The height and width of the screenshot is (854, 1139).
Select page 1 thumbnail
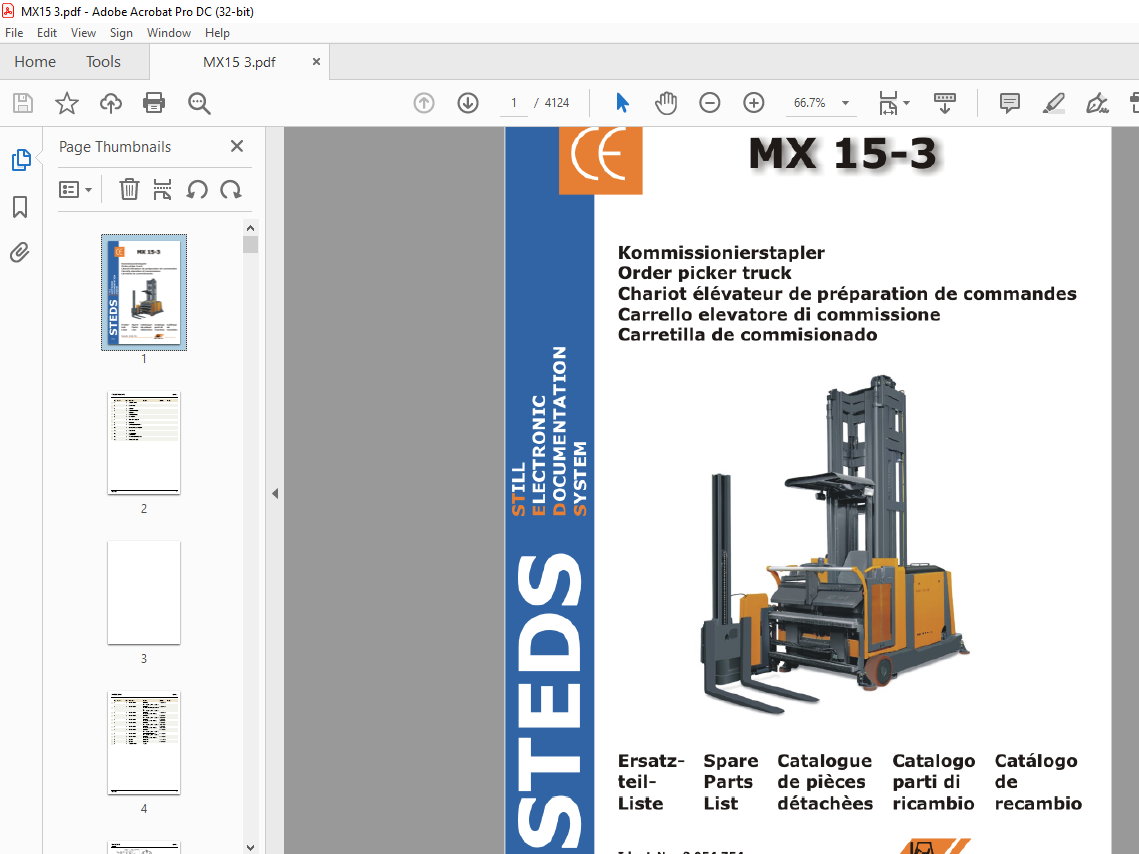pyautogui.click(x=144, y=292)
